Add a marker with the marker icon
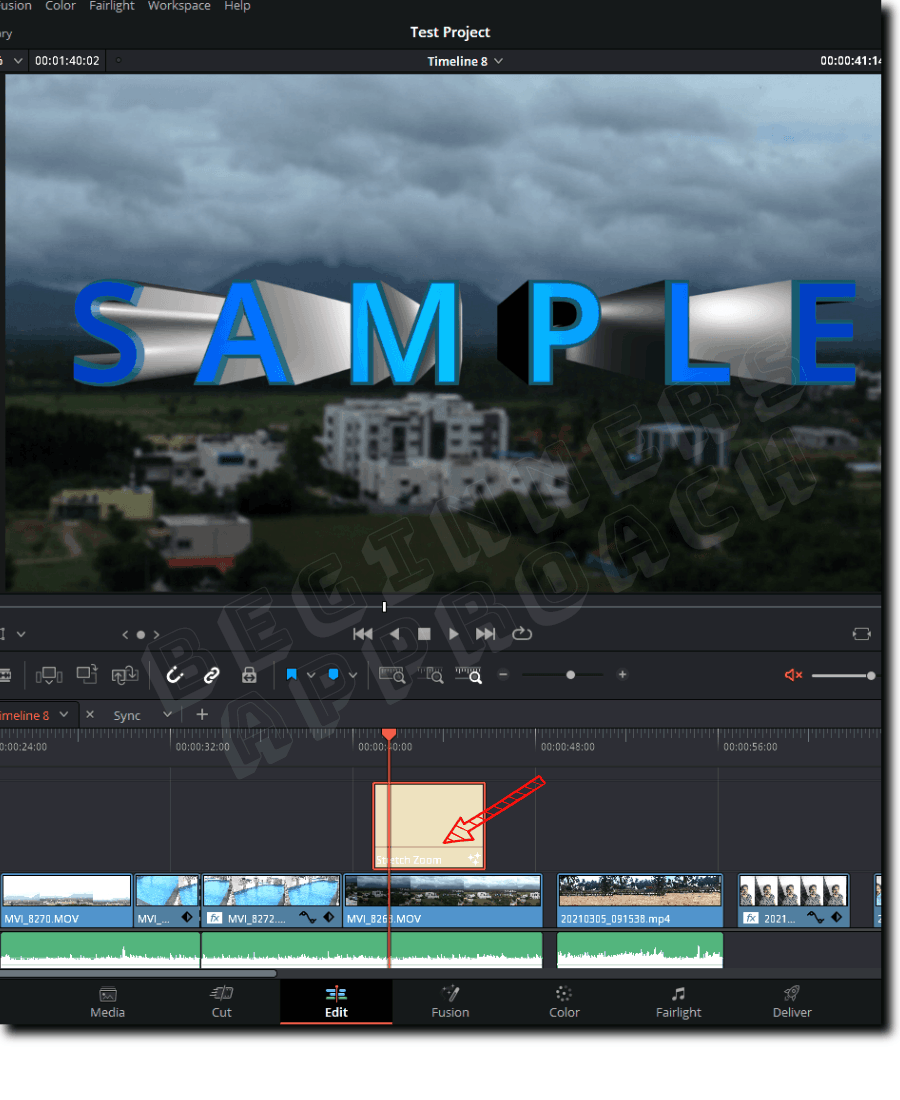900x1100 pixels. (333, 674)
